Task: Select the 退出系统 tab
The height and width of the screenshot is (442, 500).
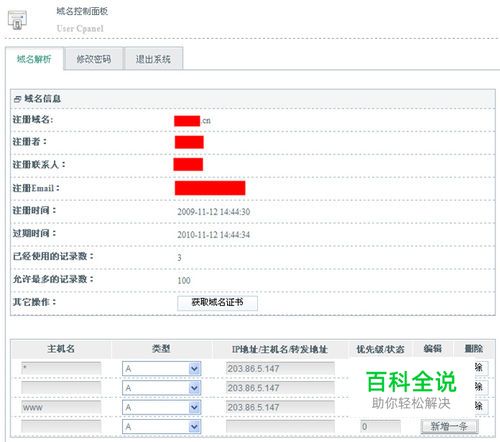Action: 153,59
